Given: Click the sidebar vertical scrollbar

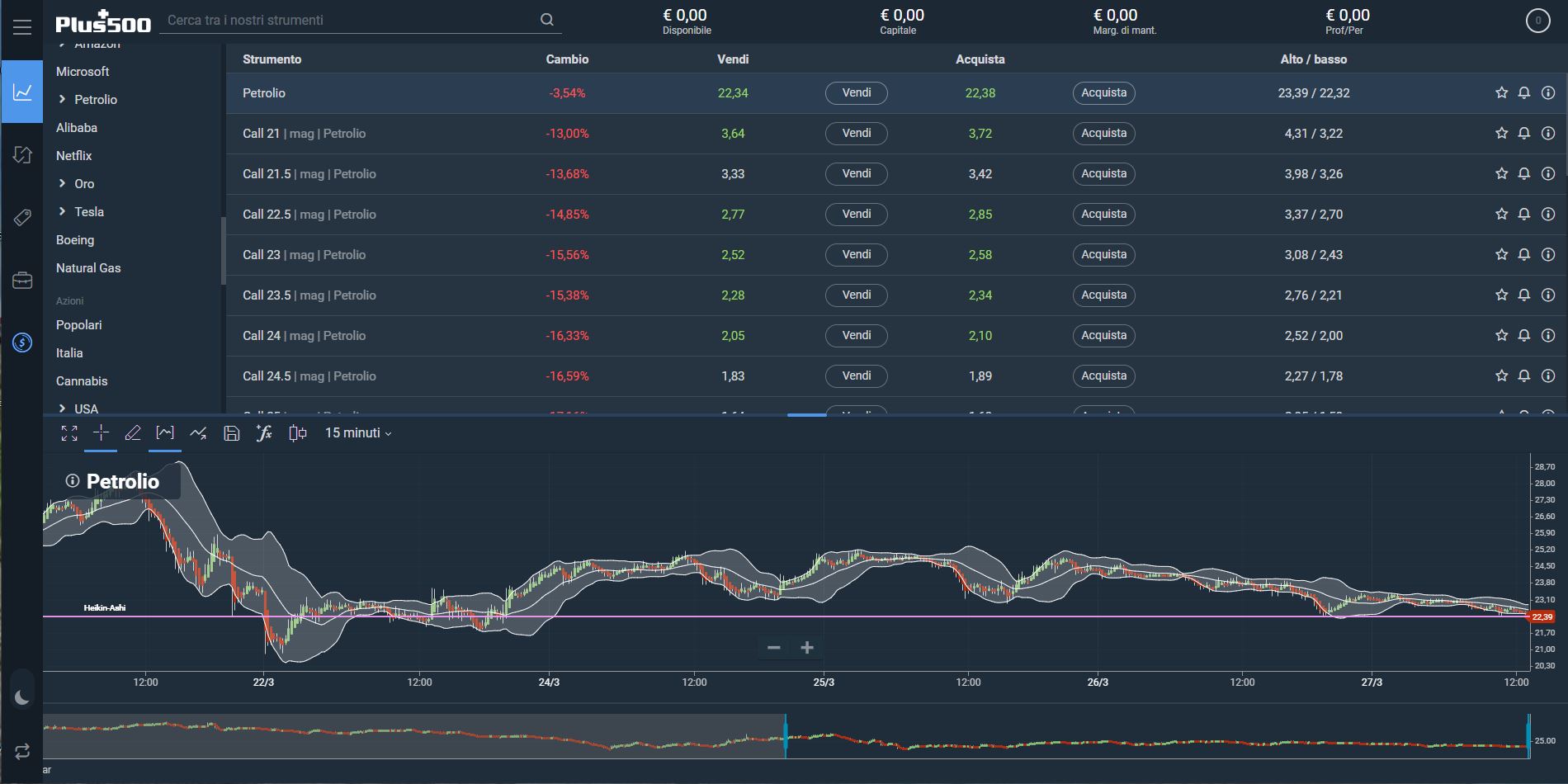Looking at the screenshot, I should [x=223, y=251].
